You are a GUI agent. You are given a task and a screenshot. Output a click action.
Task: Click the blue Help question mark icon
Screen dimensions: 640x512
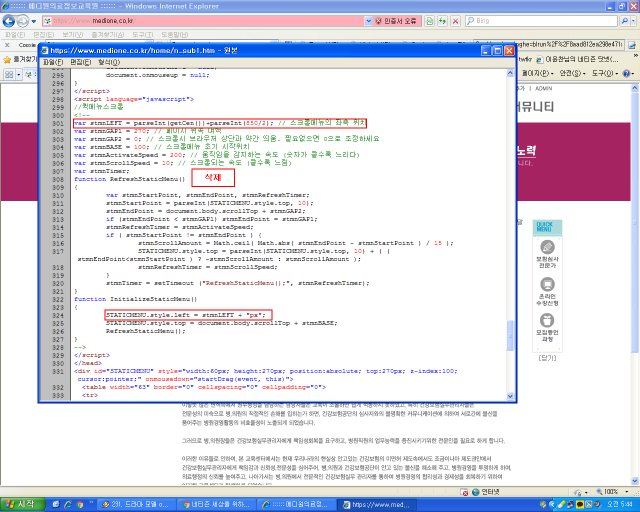pyautogui.click(x=627, y=74)
